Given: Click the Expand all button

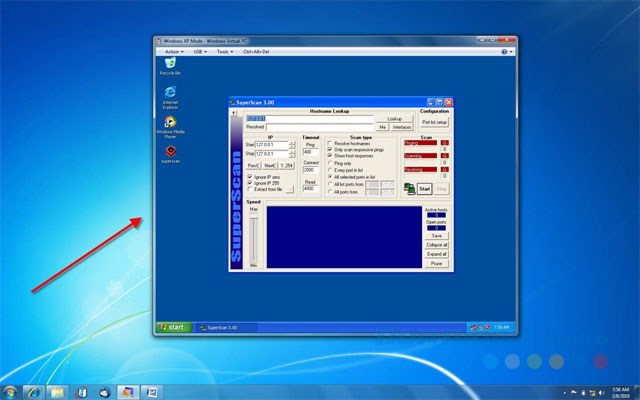Looking at the screenshot, I should coord(437,254).
